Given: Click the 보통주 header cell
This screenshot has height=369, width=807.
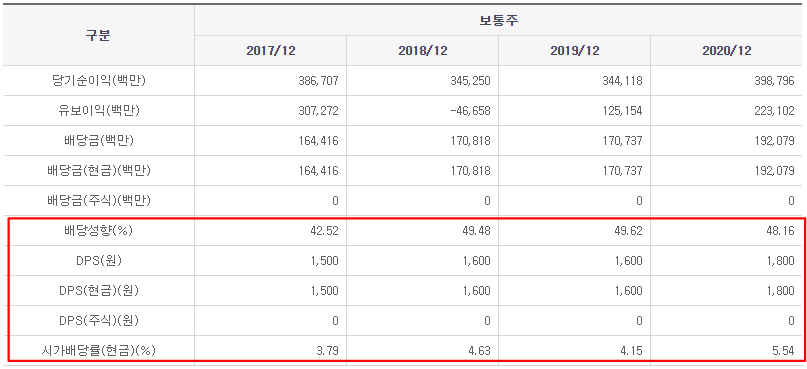Looking at the screenshot, I should [498, 21].
